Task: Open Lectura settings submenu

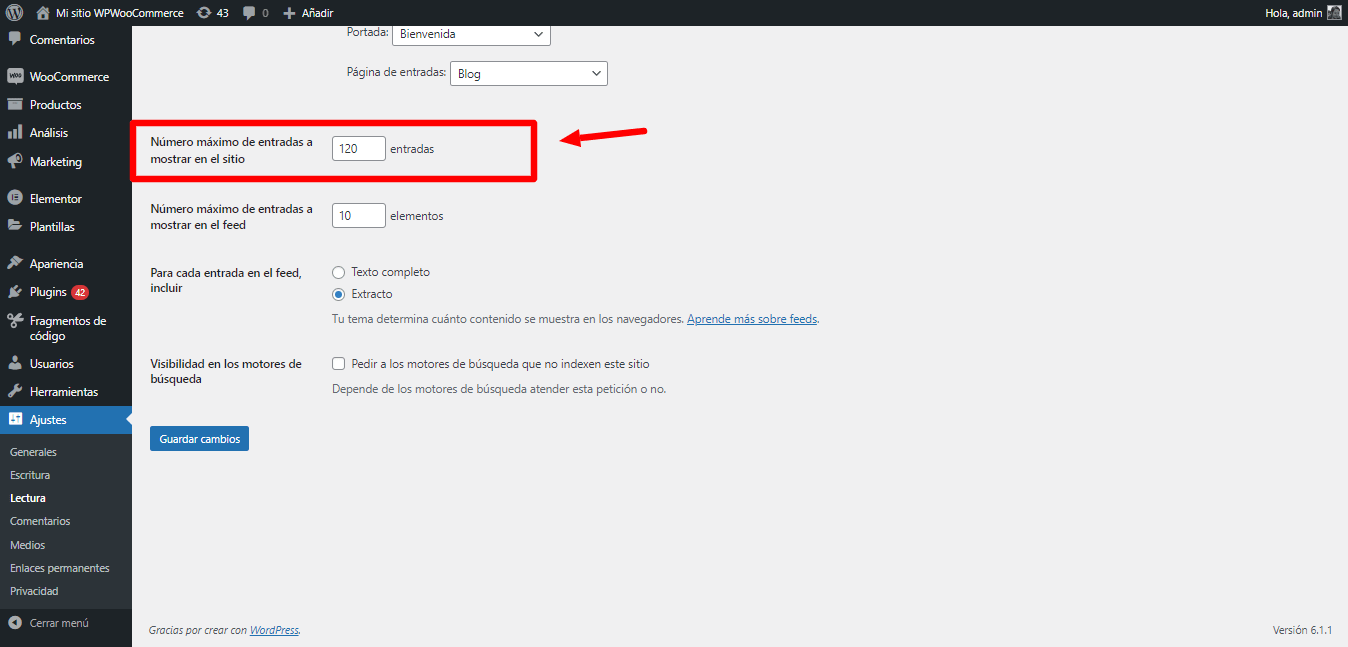Action: [28, 498]
